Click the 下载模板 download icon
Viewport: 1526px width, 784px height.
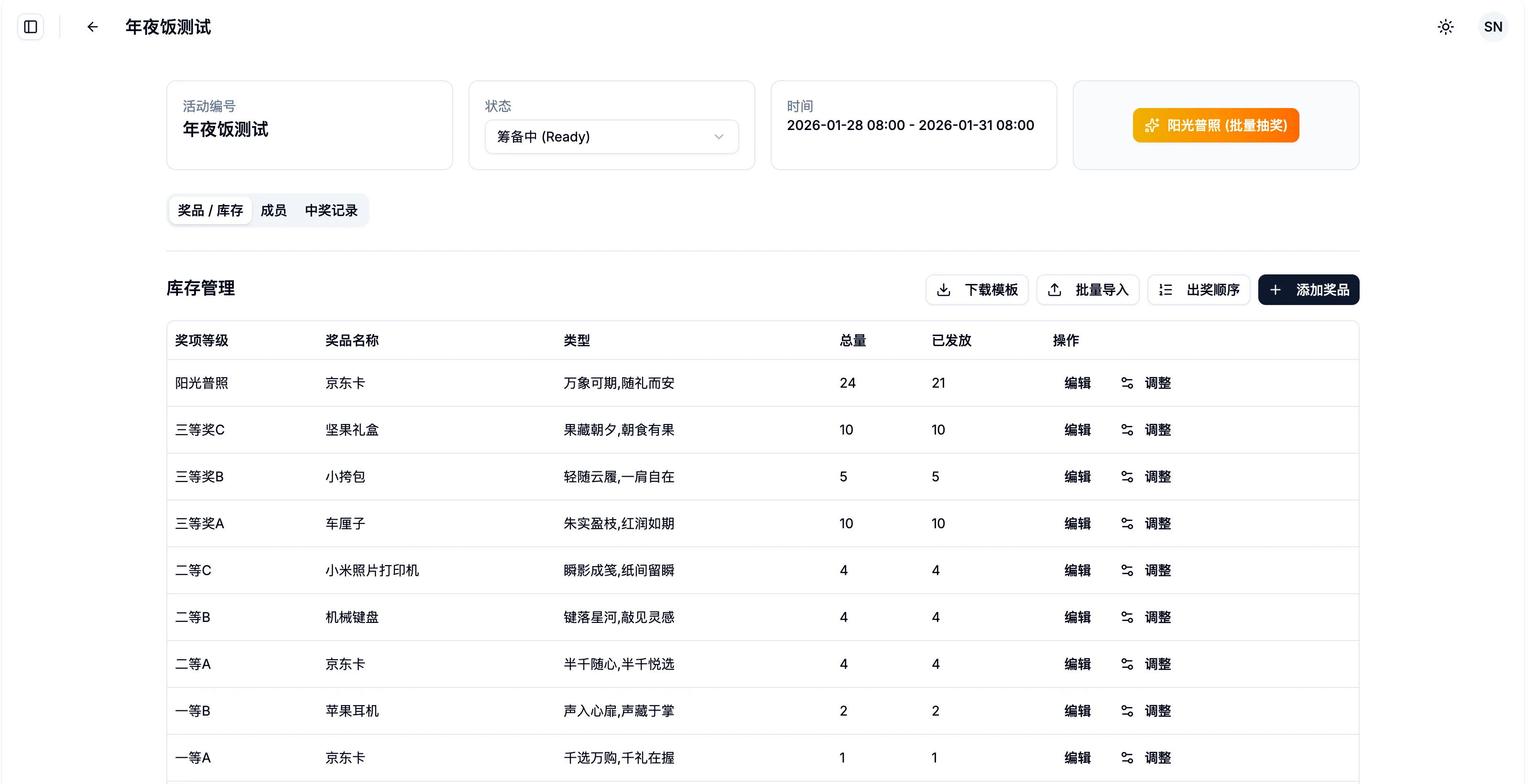point(944,290)
